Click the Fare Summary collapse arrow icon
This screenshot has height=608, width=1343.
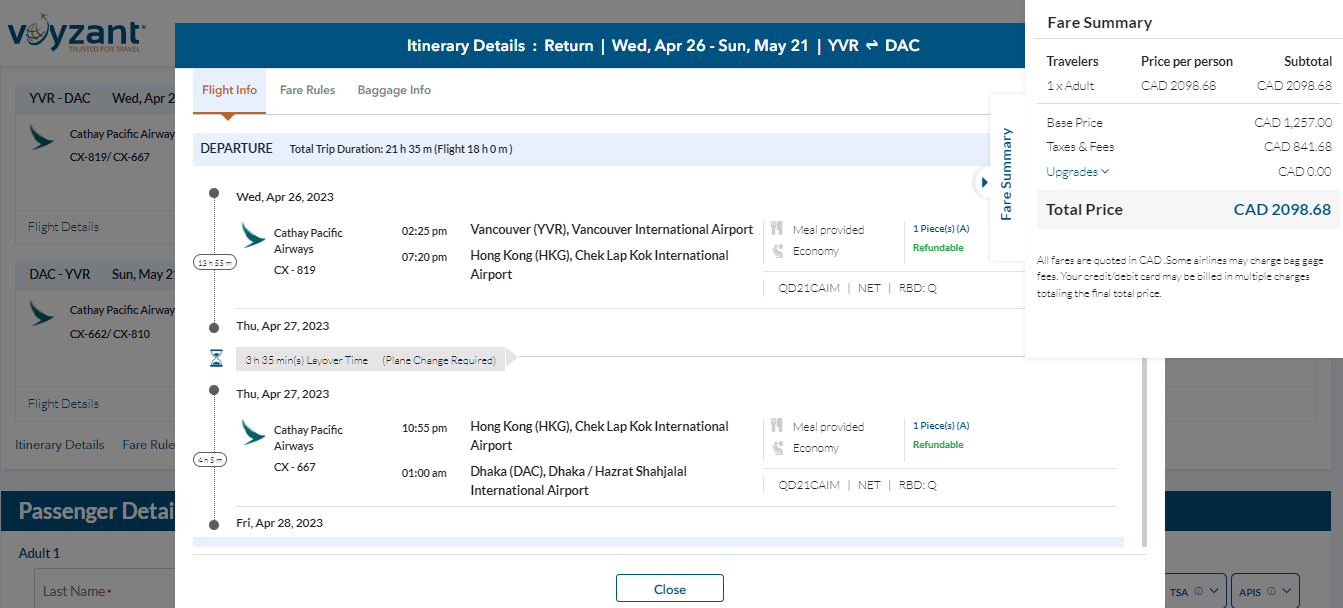tap(984, 182)
